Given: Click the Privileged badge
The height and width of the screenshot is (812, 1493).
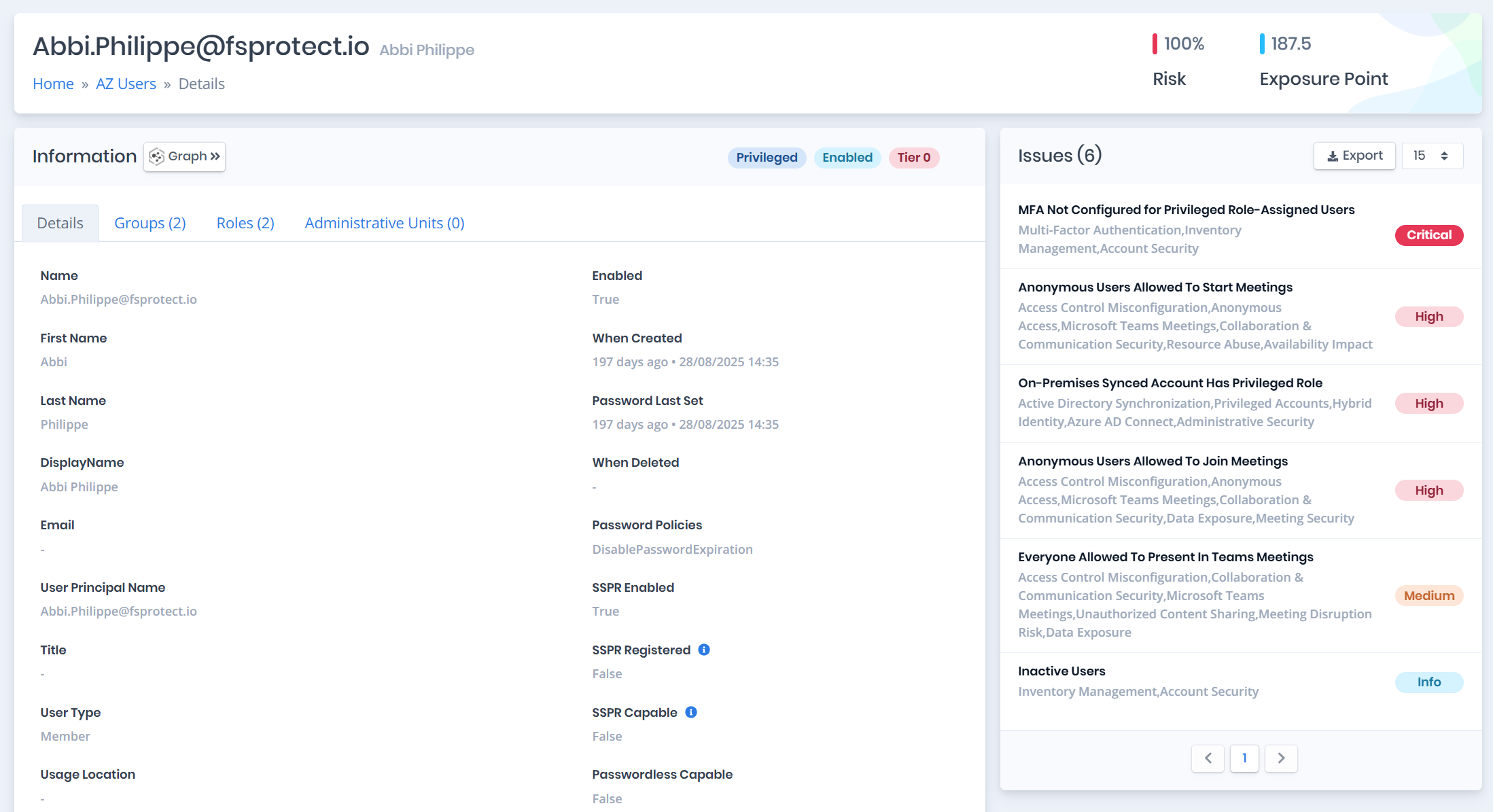Looking at the screenshot, I should [x=767, y=158].
